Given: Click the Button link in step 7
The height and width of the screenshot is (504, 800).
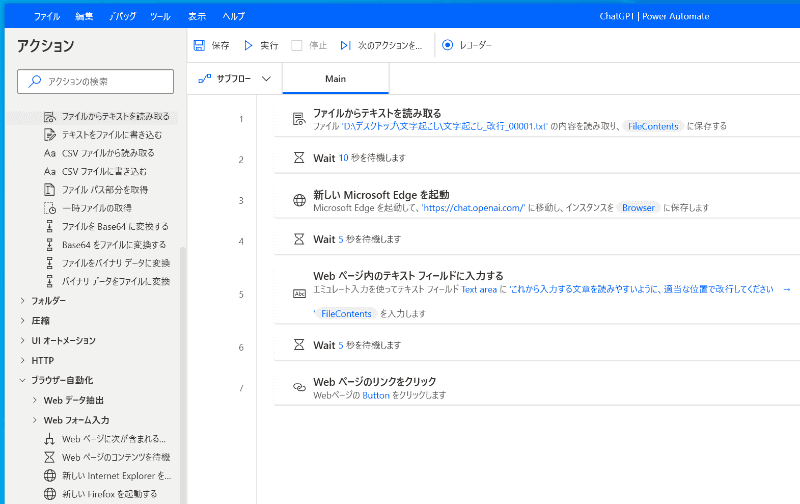Looking at the screenshot, I should click(376, 395).
